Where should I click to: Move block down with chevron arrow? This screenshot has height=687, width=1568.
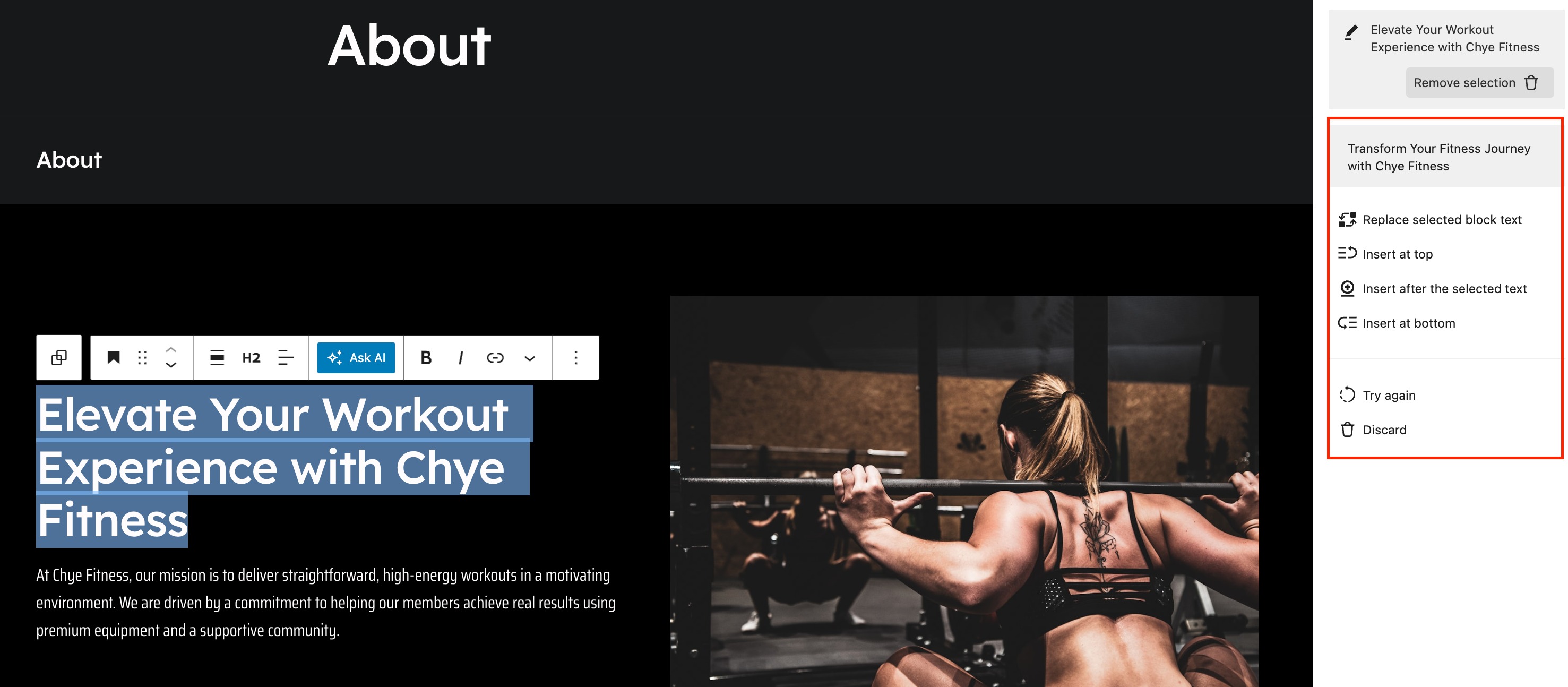[171, 365]
